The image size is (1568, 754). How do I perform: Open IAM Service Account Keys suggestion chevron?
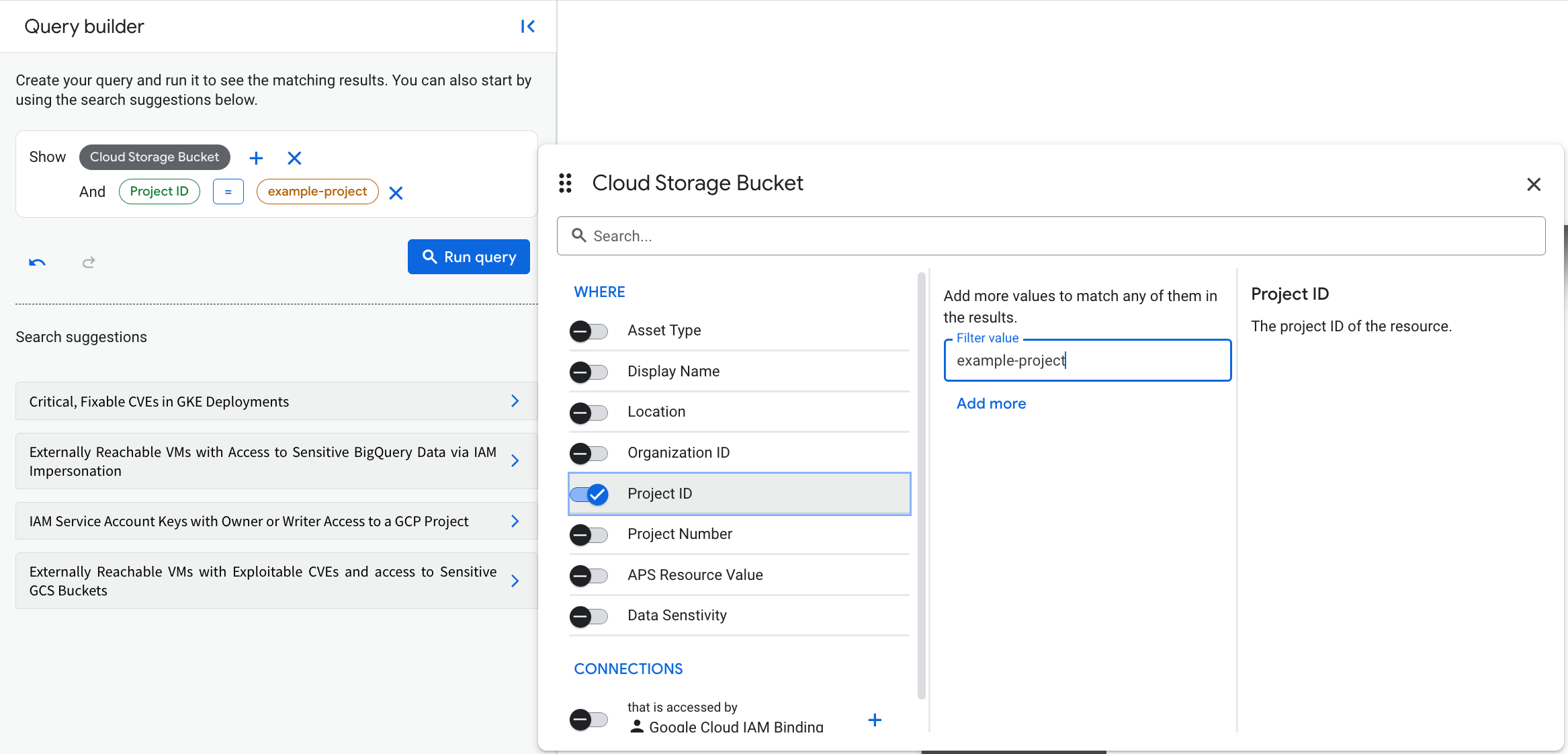pyautogui.click(x=515, y=521)
